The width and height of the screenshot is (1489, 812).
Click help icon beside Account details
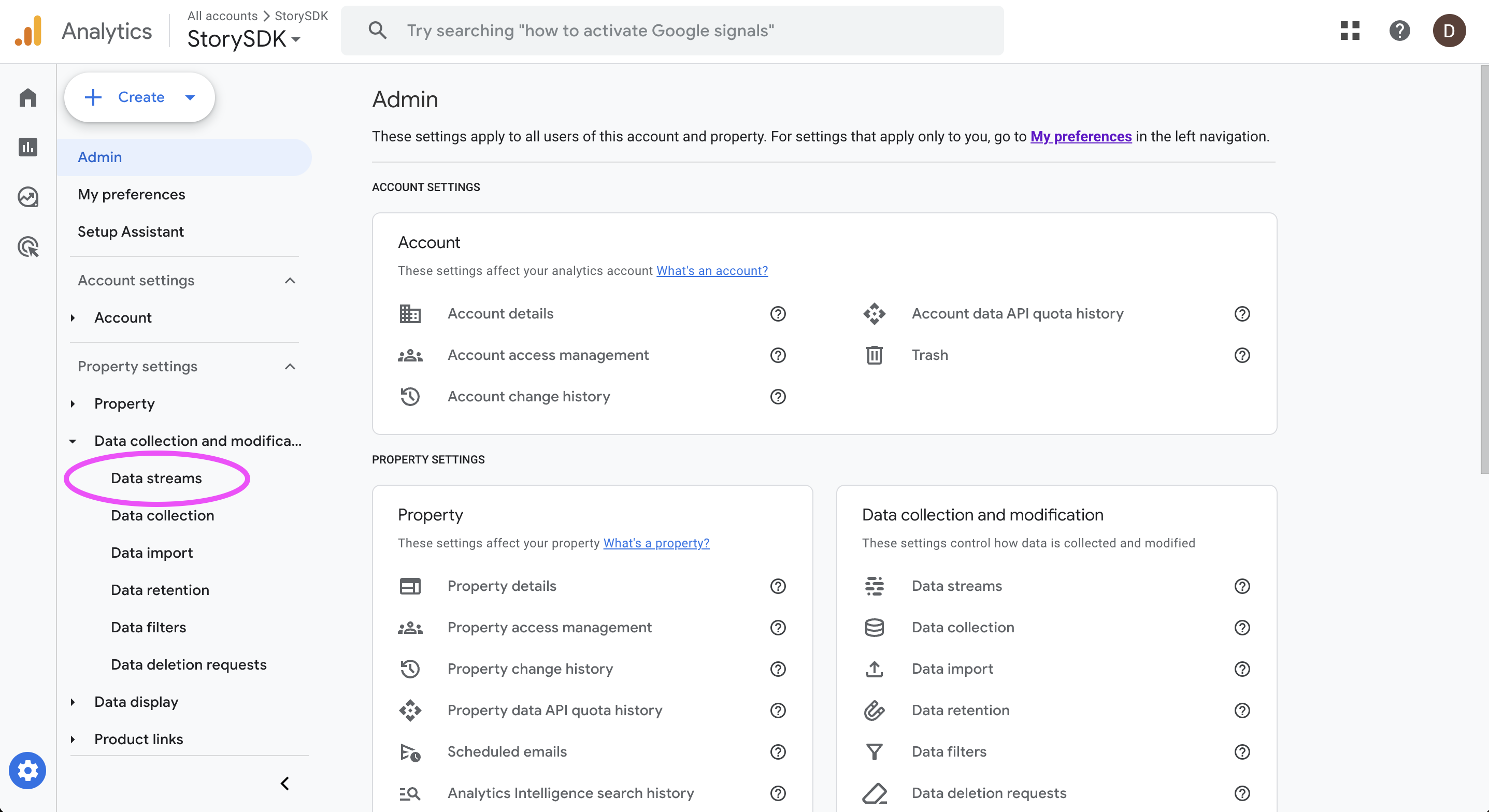tap(778, 314)
